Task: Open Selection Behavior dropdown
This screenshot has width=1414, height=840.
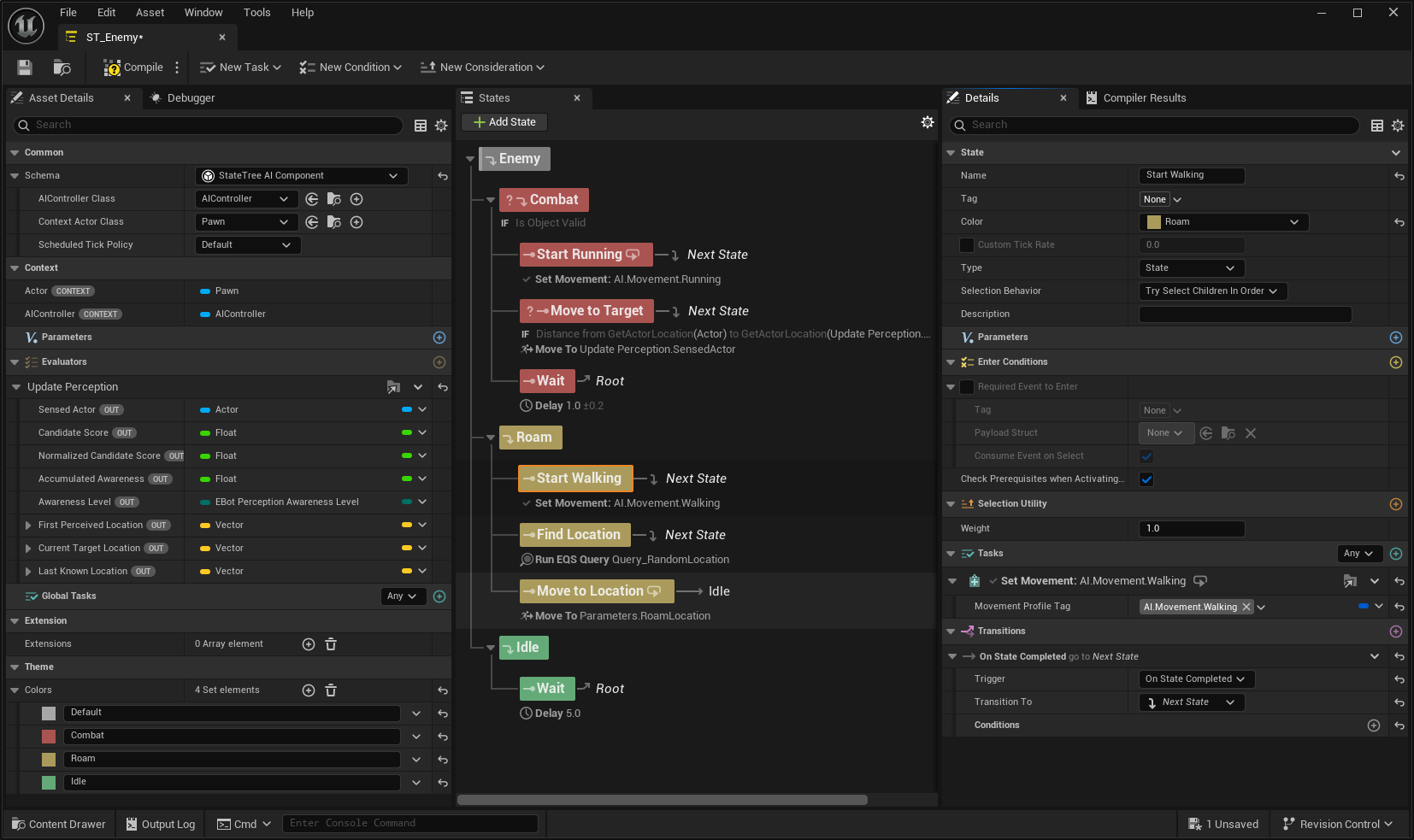Action: click(1211, 291)
